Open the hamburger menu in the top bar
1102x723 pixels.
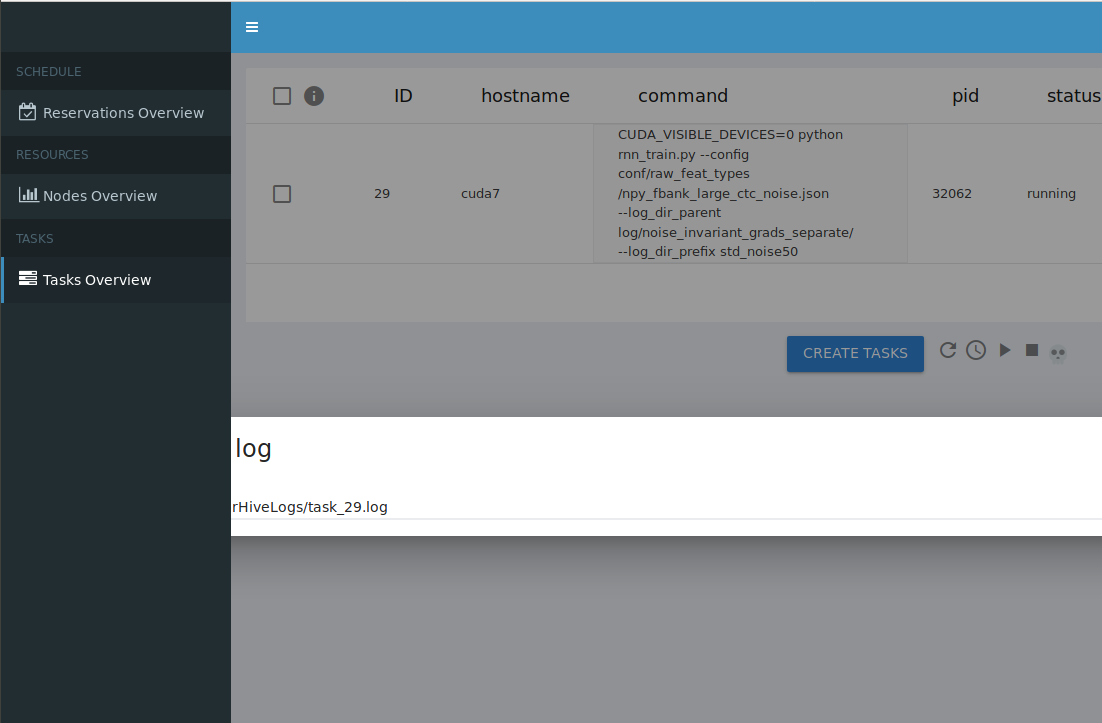pyautogui.click(x=252, y=27)
